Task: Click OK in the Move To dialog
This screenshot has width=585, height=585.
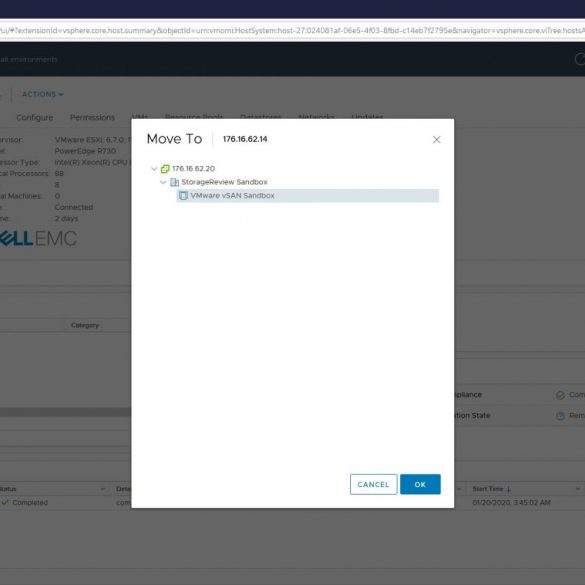Action: [x=420, y=484]
